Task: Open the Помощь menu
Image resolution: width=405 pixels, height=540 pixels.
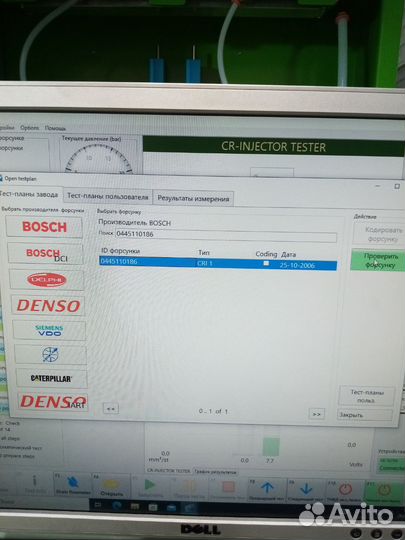Action: click(55, 128)
